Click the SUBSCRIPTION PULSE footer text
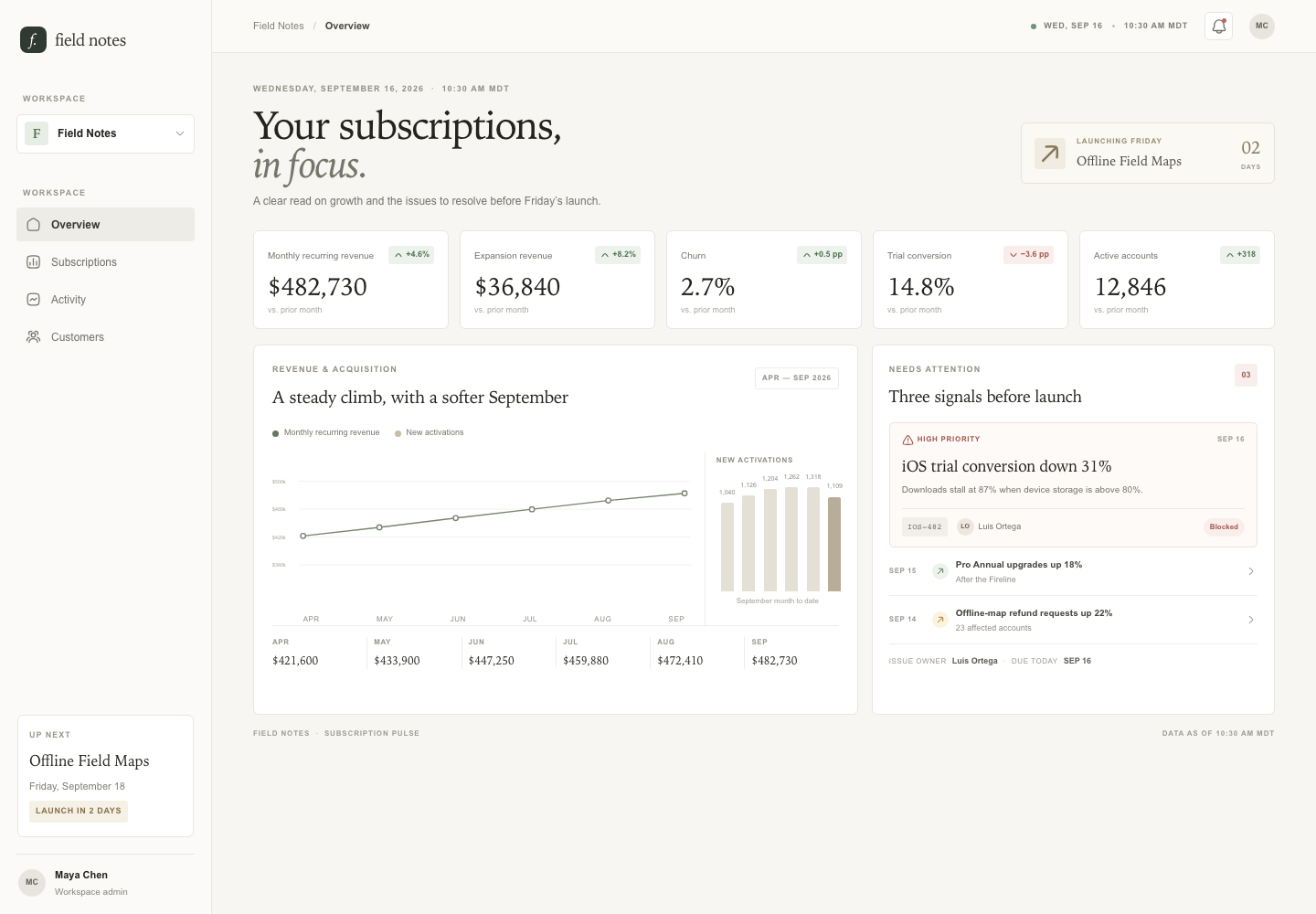The width and height of the screenshot is (1316, 914). pyautogui.click(x=372, y=733)
